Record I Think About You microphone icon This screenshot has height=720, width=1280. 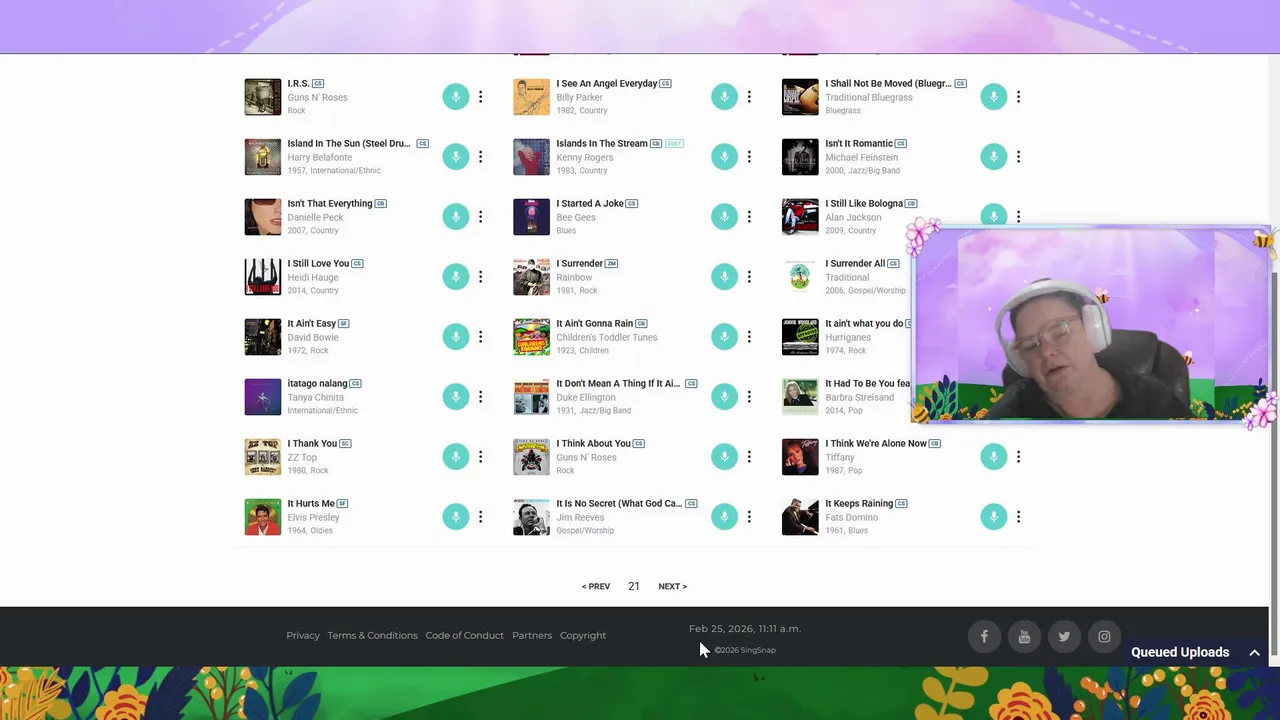[x=724, y=456]
